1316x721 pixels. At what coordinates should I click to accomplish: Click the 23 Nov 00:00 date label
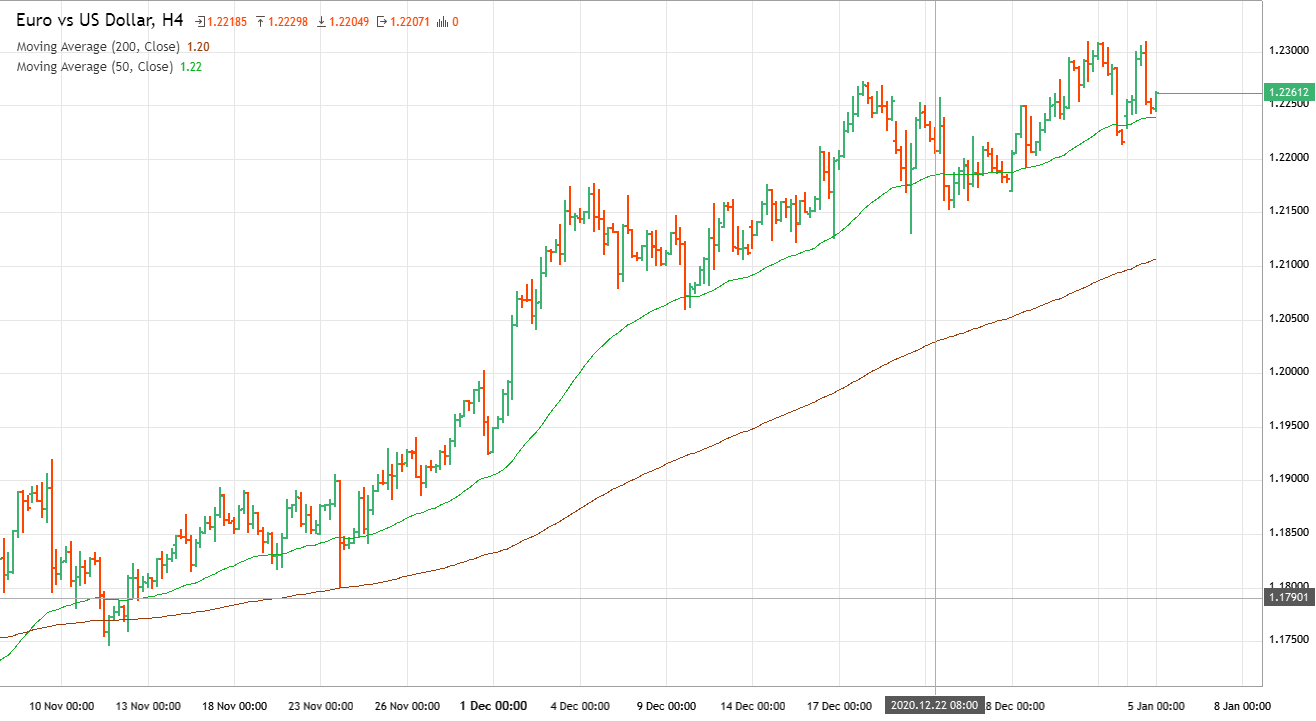pyautogui.click(x=320, y=706)
